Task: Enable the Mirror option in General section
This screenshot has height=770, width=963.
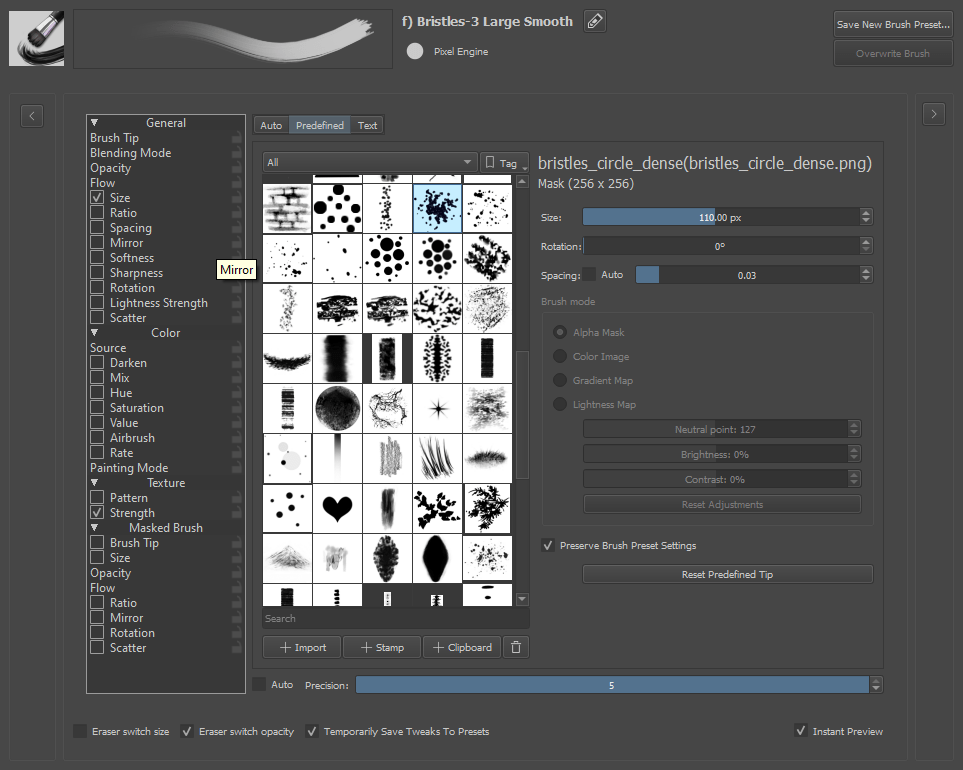Action: (97, 242)
